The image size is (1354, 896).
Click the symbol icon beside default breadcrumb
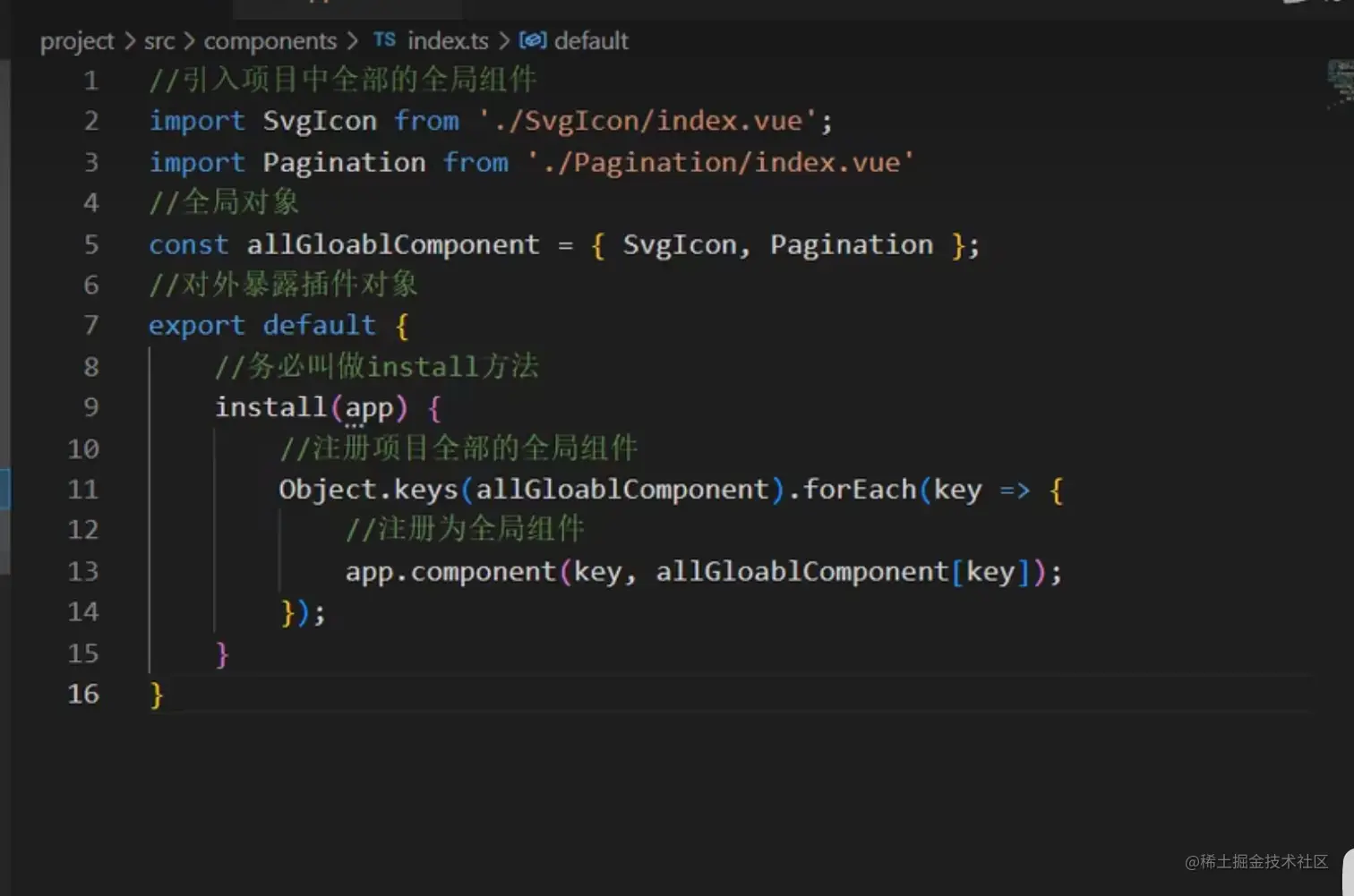click(x=533, y=40)
